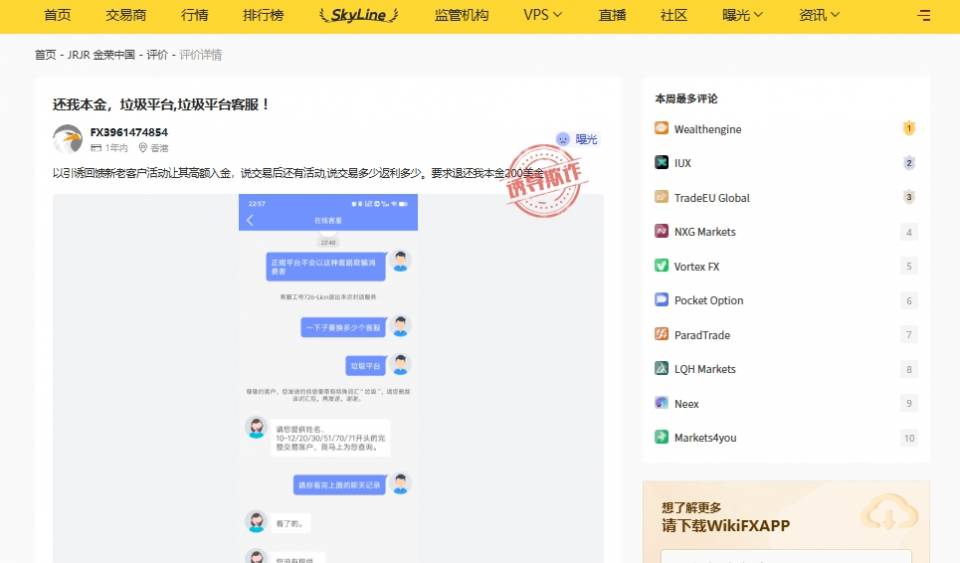The width and height of the screenshot is (960, 563).
Task: Click the LQH Markets logo icon
Action: point(661,368)
